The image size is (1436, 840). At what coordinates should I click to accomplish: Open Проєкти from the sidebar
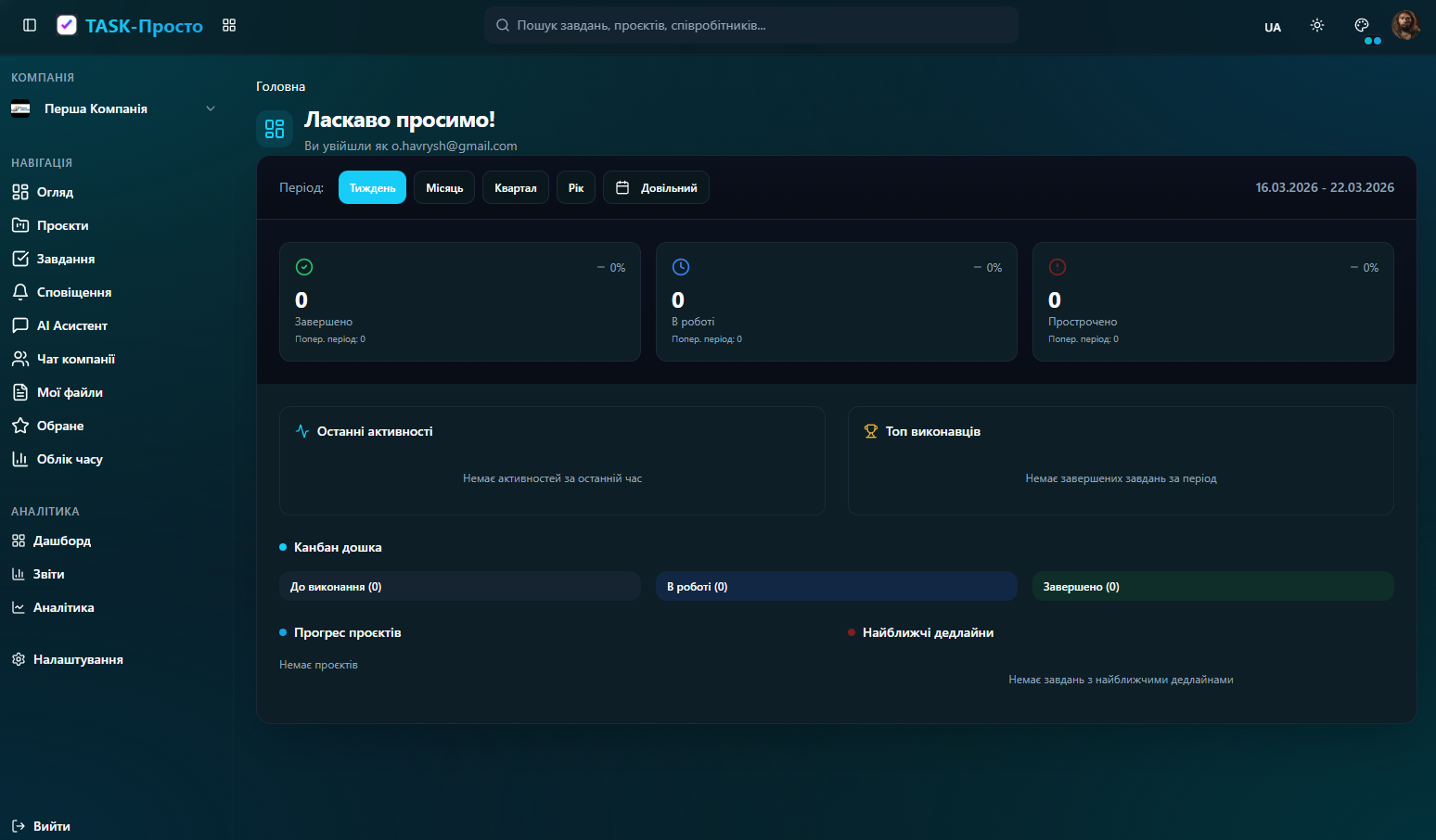(62, 225)
